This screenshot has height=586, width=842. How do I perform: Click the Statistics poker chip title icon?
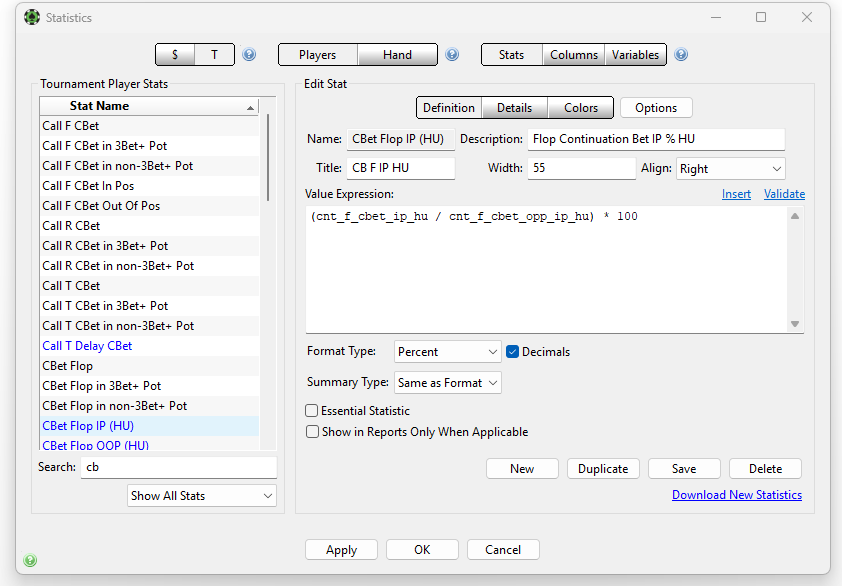(32, 17)
